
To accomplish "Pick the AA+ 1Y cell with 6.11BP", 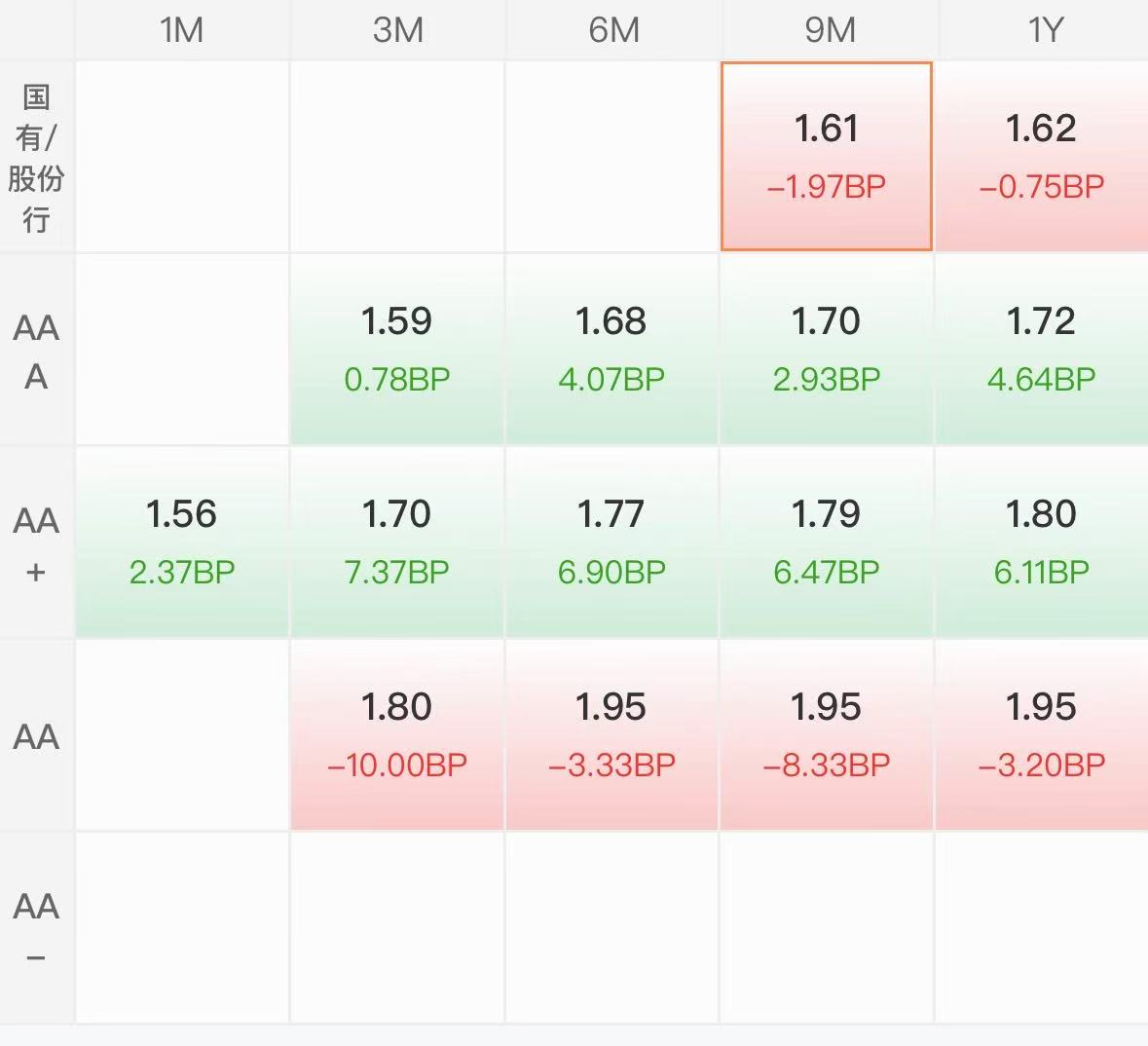I will point(1042,542).
